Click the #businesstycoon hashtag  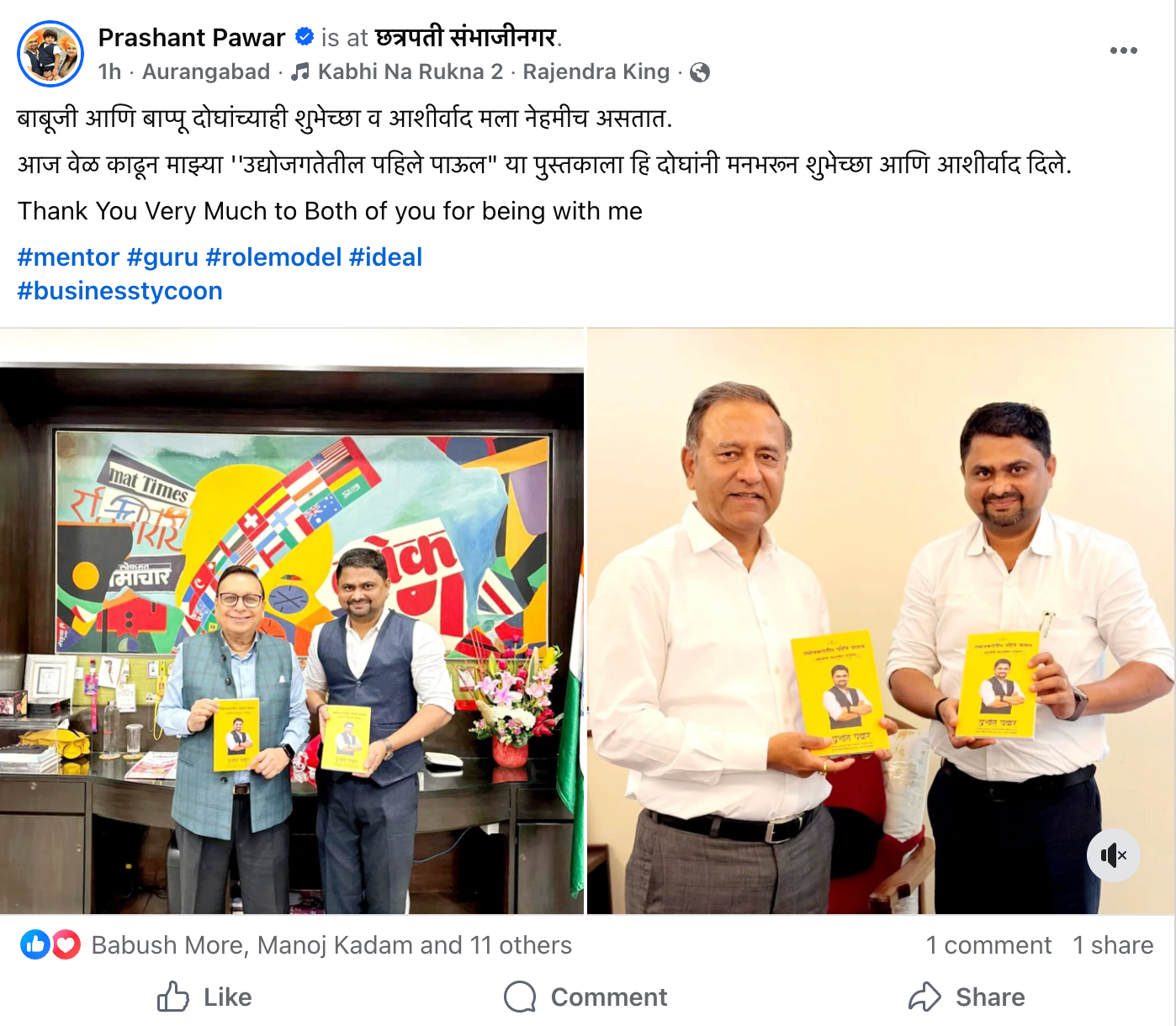click(x=120, y=291)
